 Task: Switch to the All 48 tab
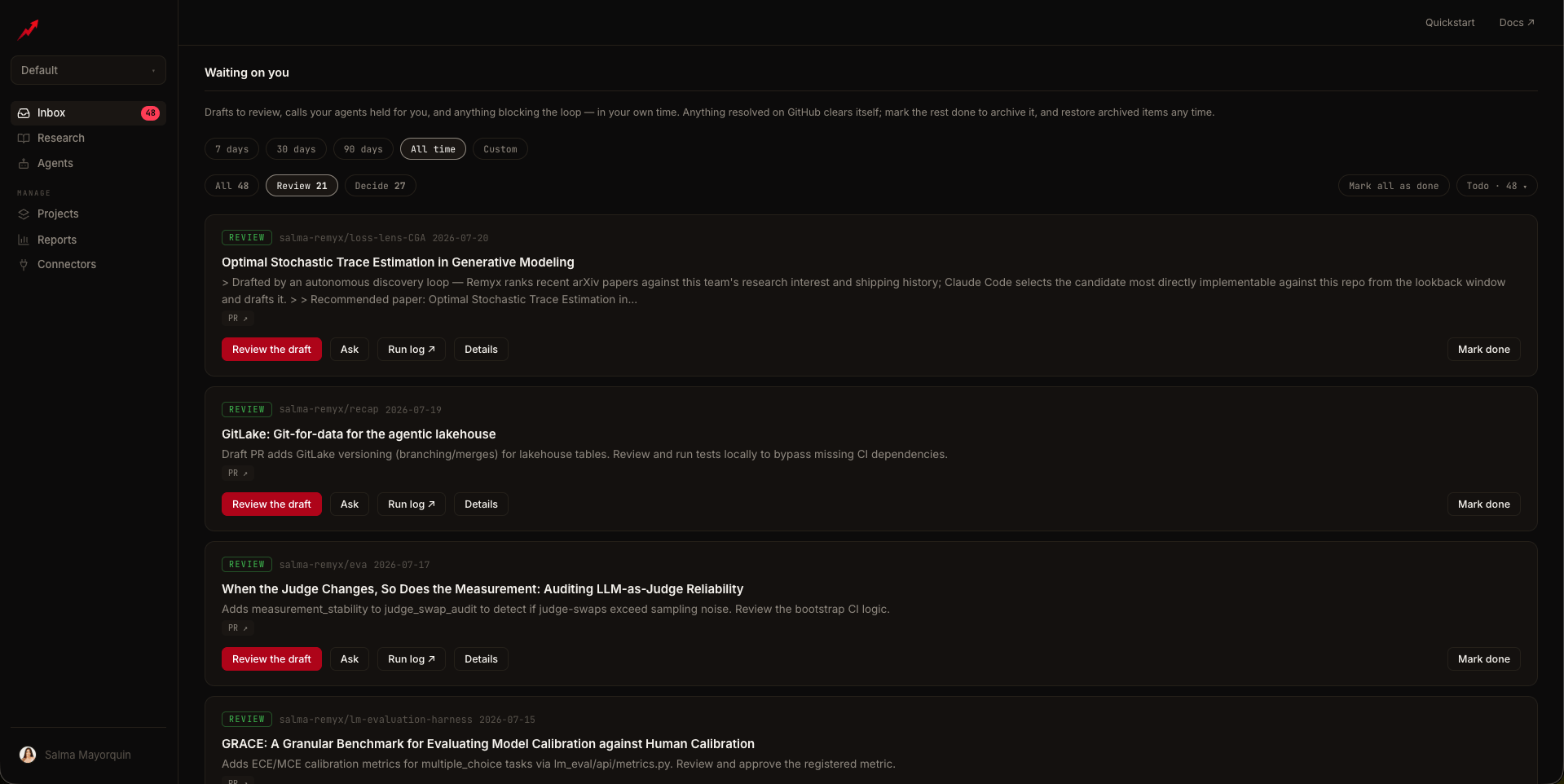coord(232,186)
